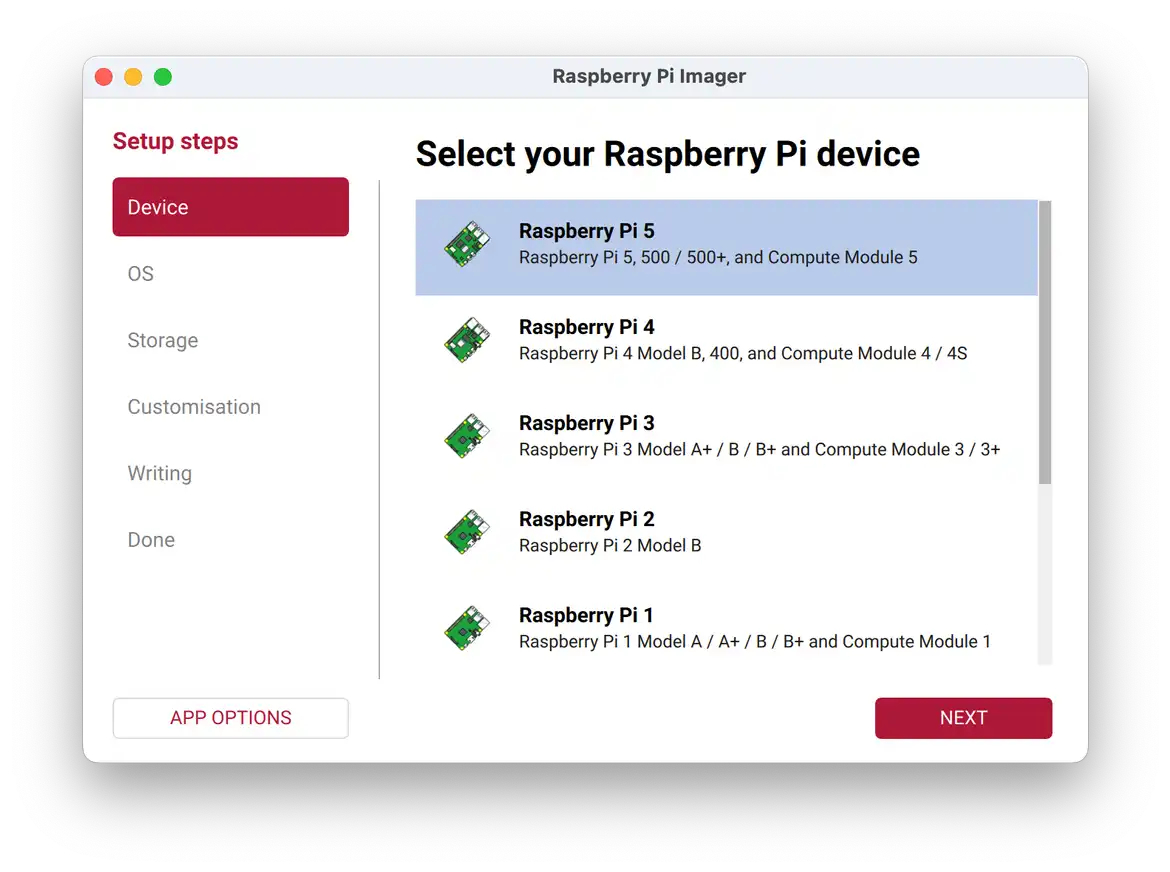Go to the Storage step
The width and height of the screenshot is (1170, 872).
click(163, 341)
